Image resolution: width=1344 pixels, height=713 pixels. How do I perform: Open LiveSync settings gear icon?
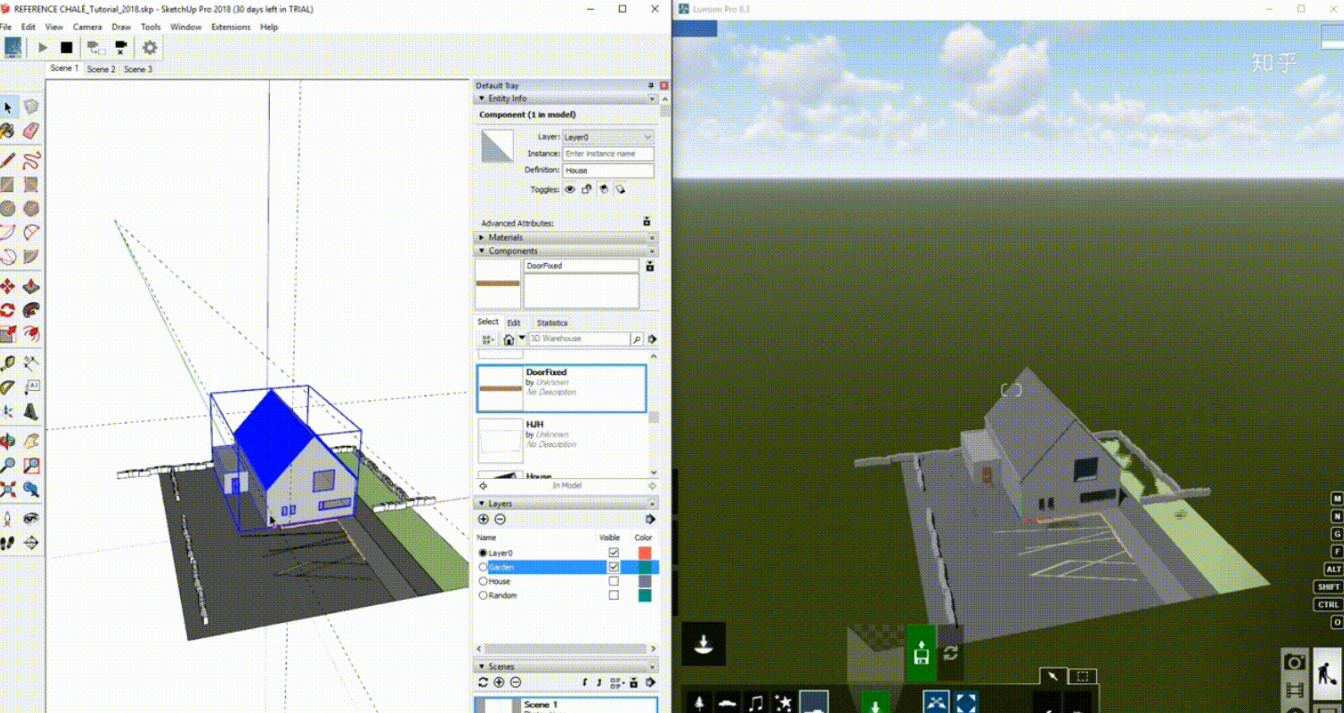150,47
